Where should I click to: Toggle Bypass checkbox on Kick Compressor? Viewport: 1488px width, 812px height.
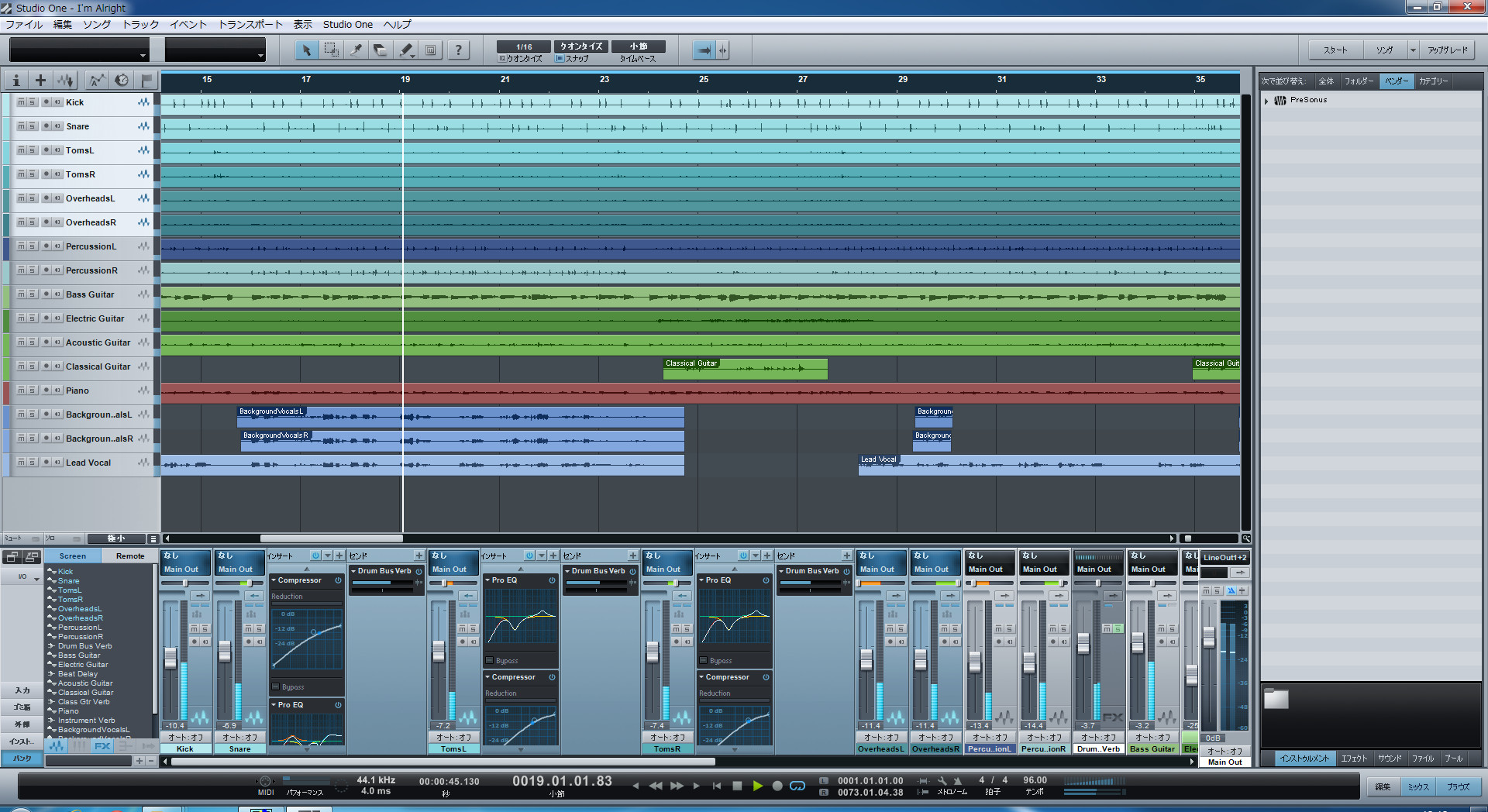click(276, 687)
